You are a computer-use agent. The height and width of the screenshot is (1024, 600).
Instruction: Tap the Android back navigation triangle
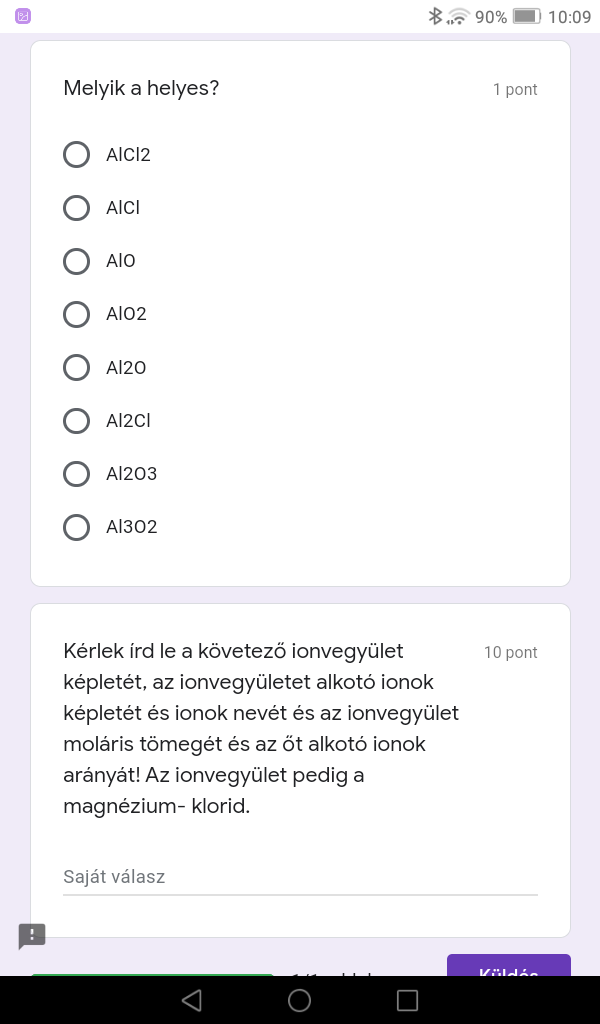(x=192, y=1000)
